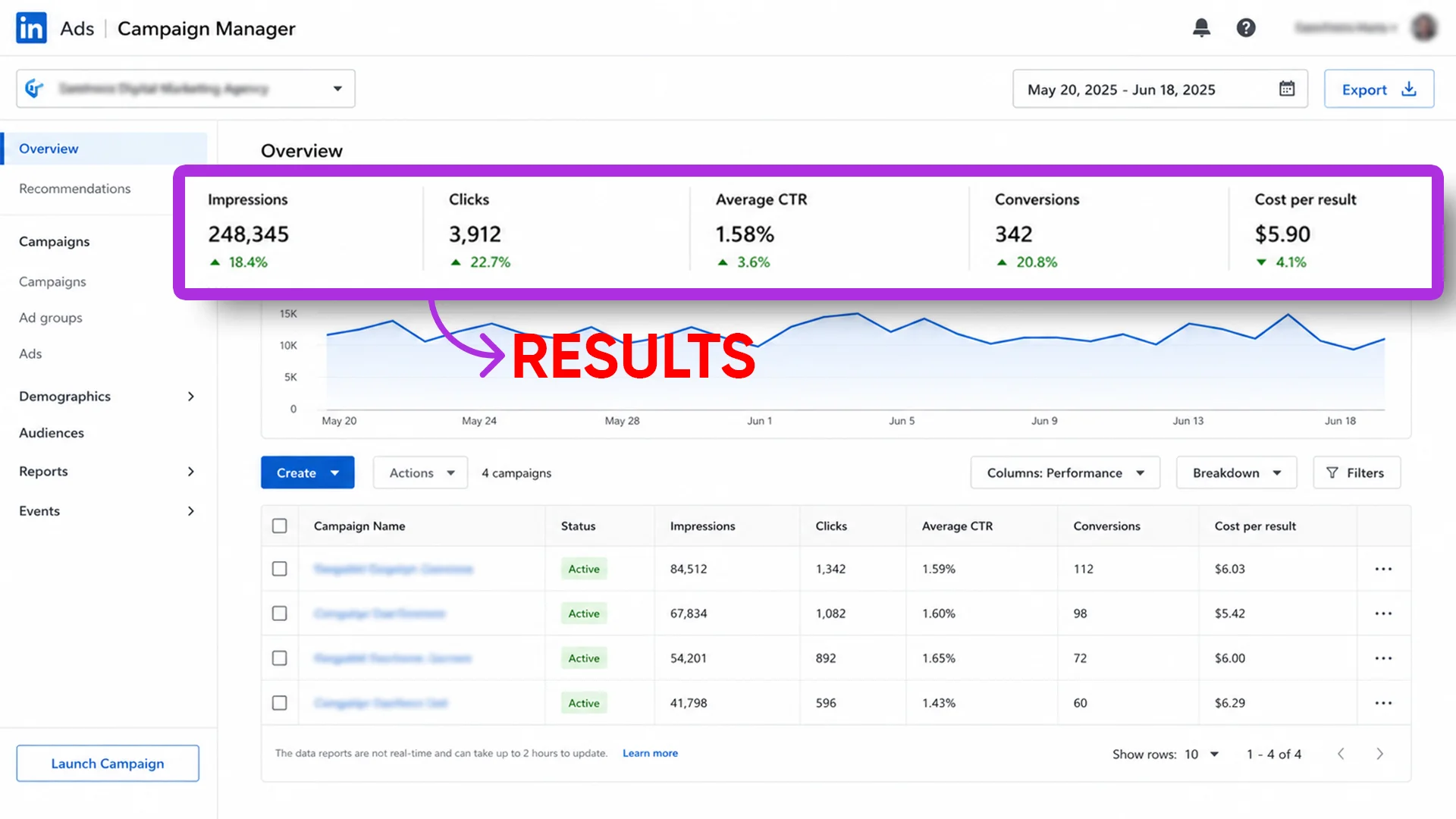Open the Columns: Performance dropdown
The width and height of the screenshot is (1456, 819).
[x=1065, y=472]
